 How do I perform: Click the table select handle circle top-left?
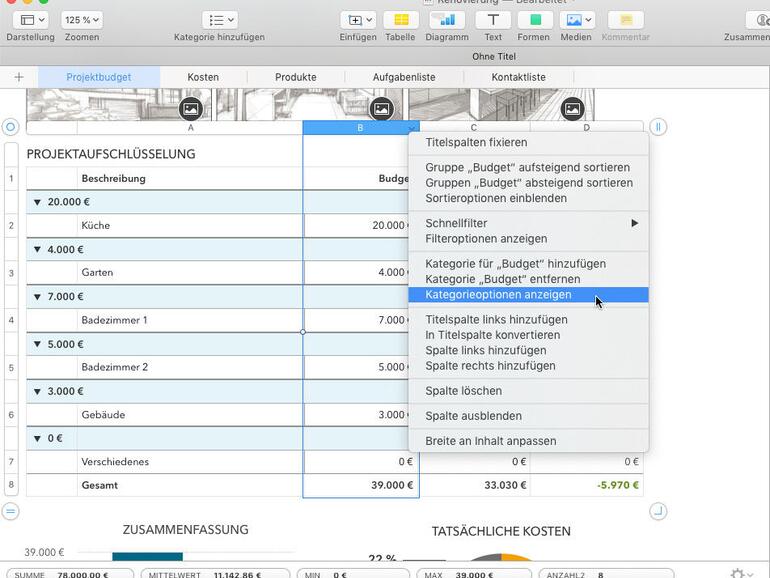tap(10, 127)
